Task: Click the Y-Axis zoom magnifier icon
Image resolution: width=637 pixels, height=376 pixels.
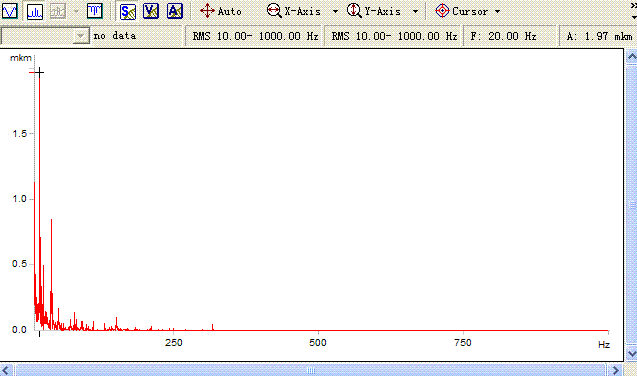Action: pyautogui.click(x=354, y=11)
